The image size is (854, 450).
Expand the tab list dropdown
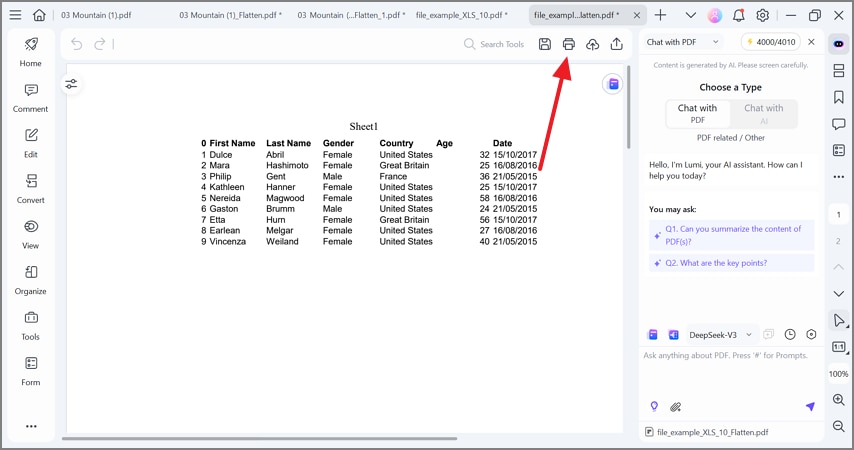click(x=691, y=15)
